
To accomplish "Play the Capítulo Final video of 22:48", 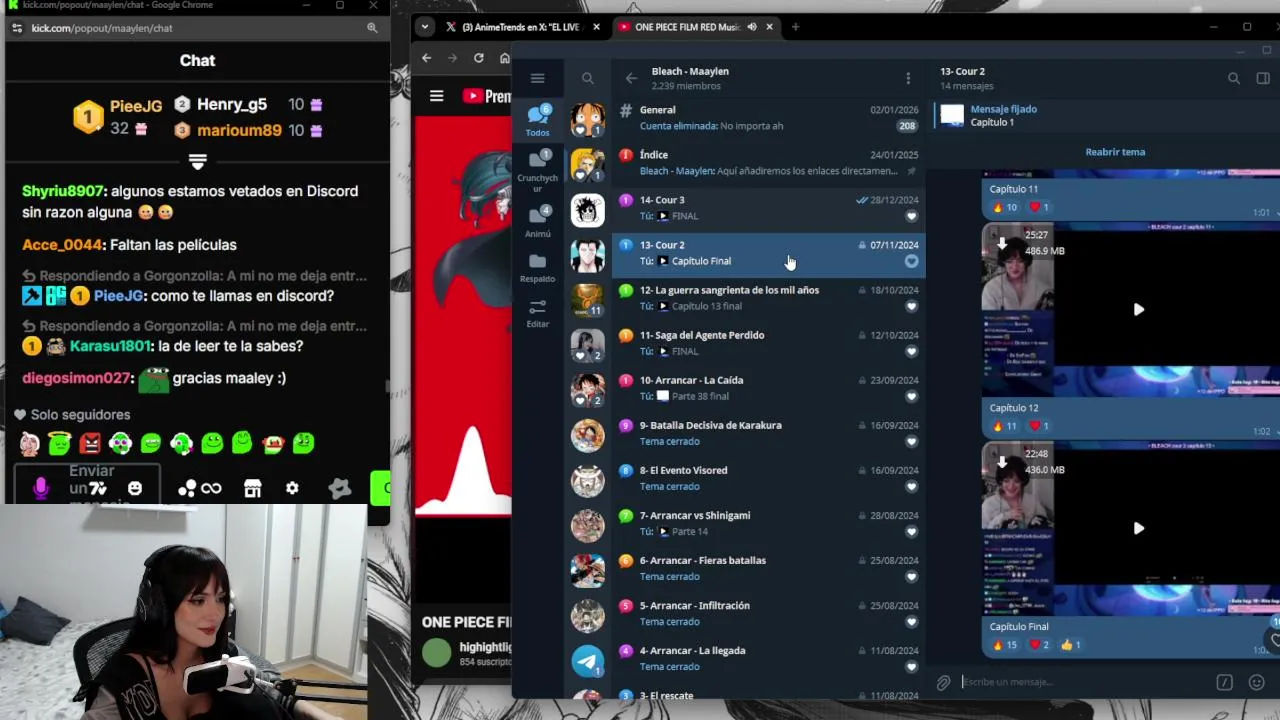I will [x=1138, y=528].
